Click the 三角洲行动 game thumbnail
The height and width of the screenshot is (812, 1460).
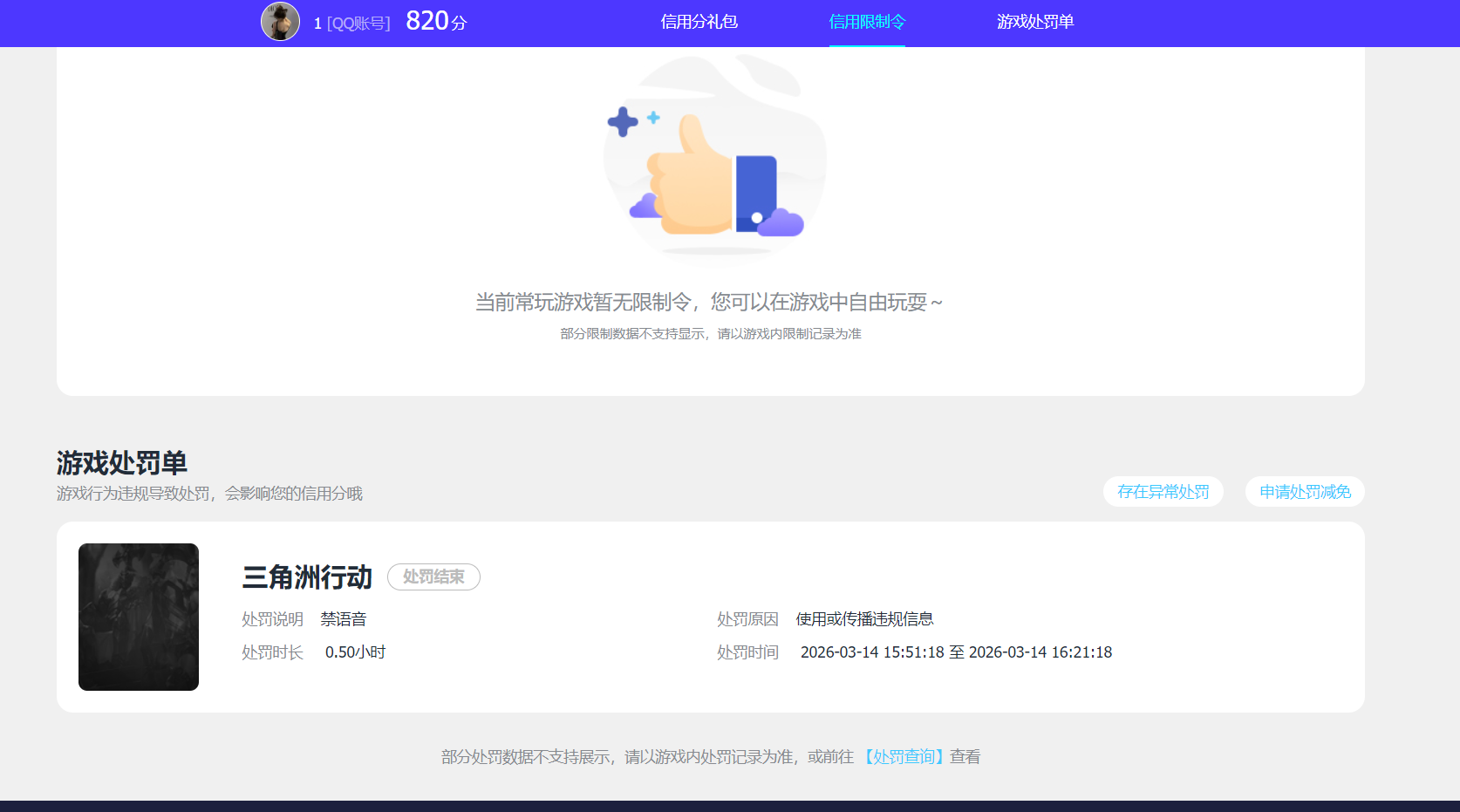[x=139, y=617]
